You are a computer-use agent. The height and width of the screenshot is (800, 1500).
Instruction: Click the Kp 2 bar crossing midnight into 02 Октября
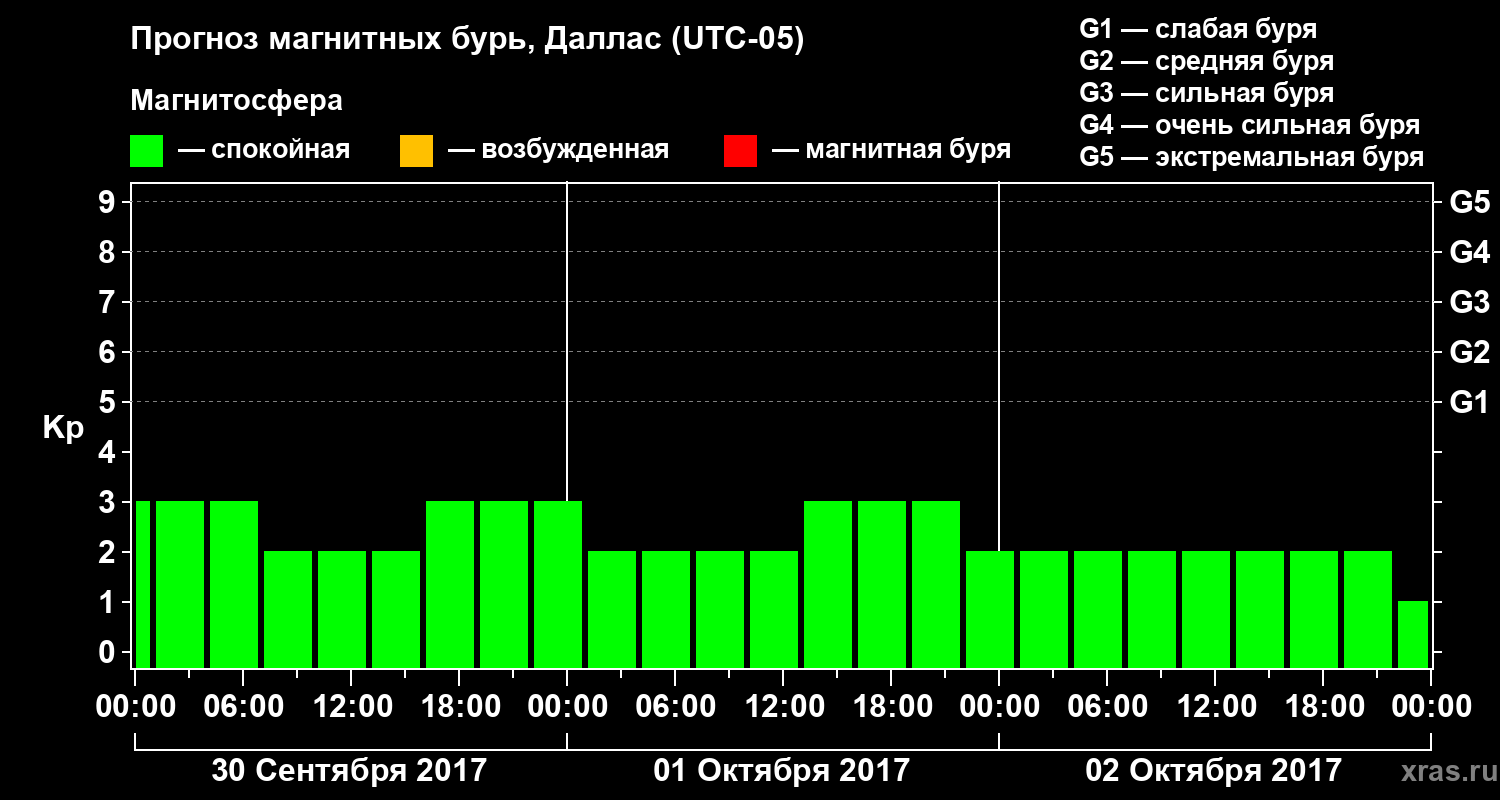point(990,609)
